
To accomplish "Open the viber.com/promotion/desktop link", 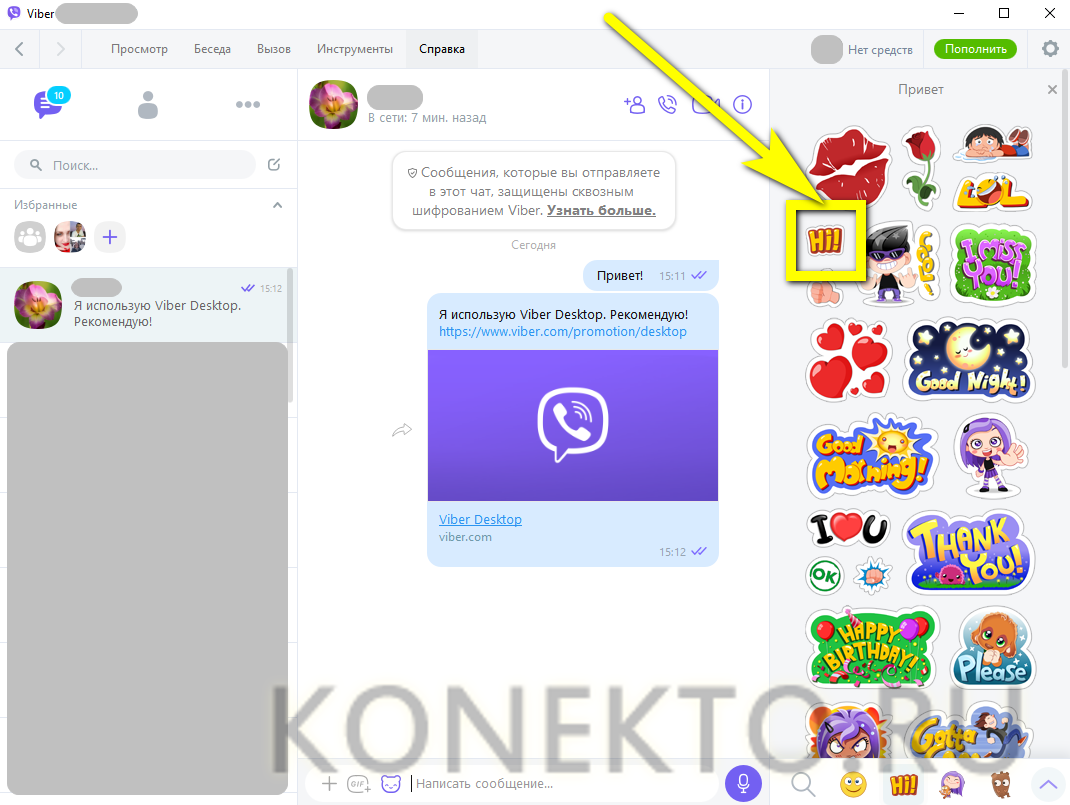I will (x=562, y=332).
